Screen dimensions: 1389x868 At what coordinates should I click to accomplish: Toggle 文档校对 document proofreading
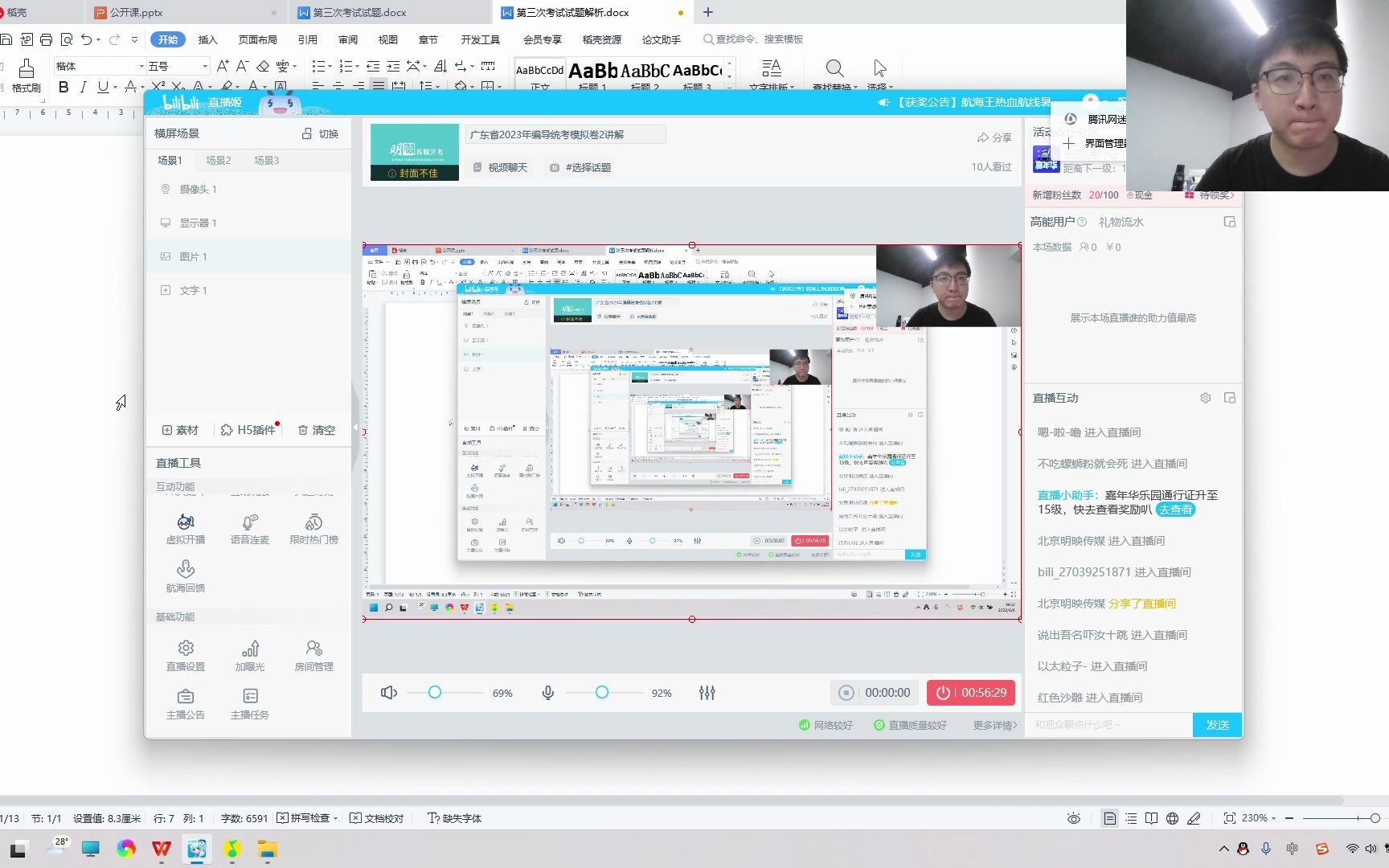pyautogui.click(x=377, y=818)
